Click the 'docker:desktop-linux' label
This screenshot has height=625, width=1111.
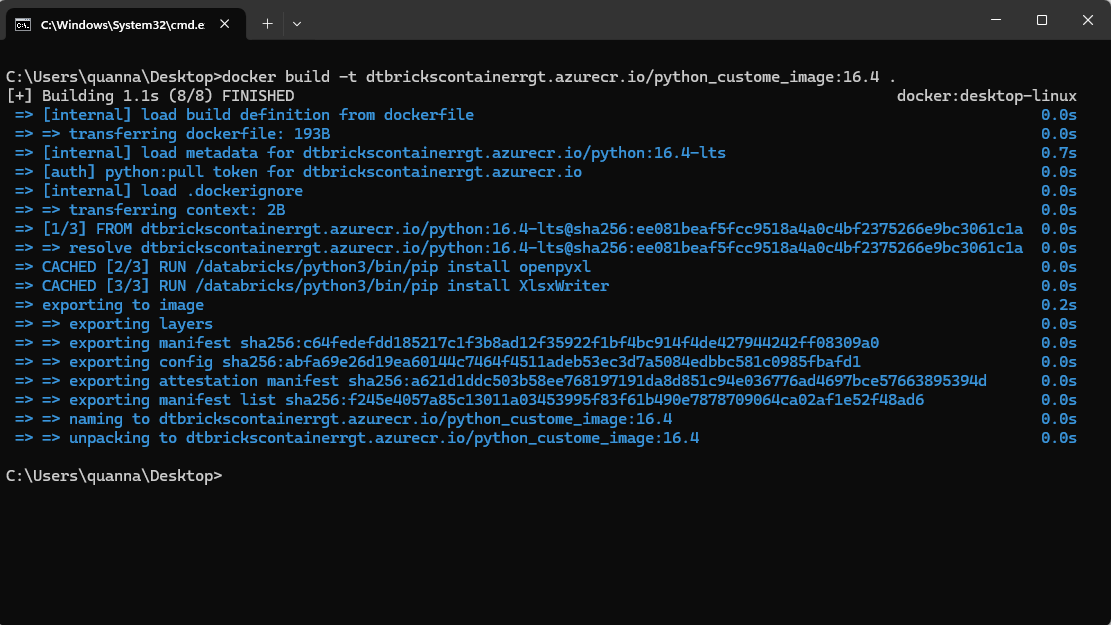pyautogui.click(x=986, y=96)
